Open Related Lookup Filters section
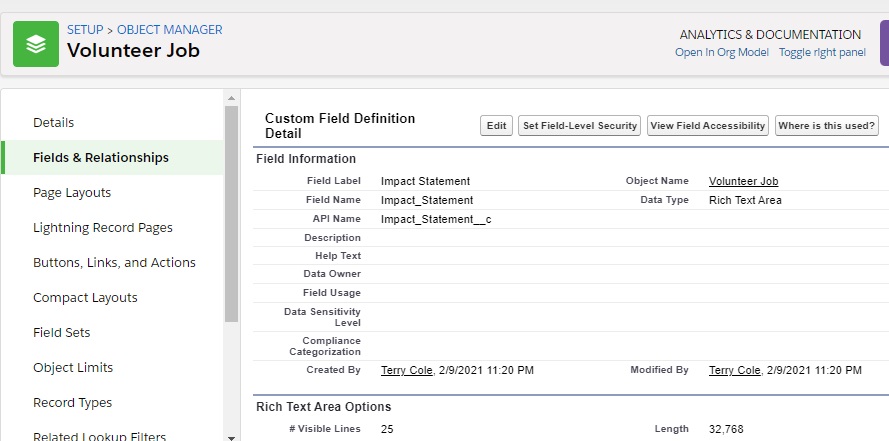 coord(99,436)
